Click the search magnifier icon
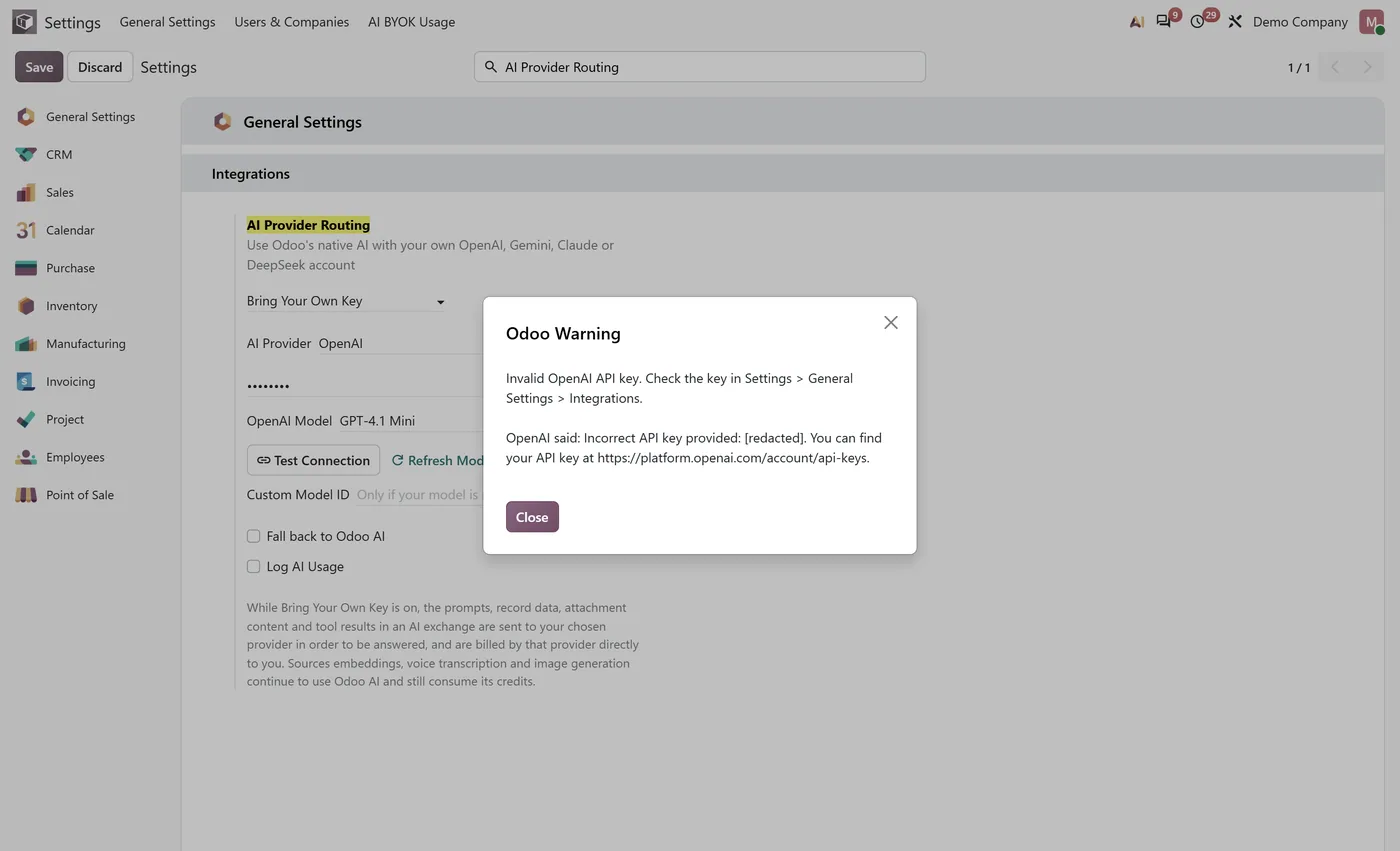The image size is (1400, 851). [491, 67]
